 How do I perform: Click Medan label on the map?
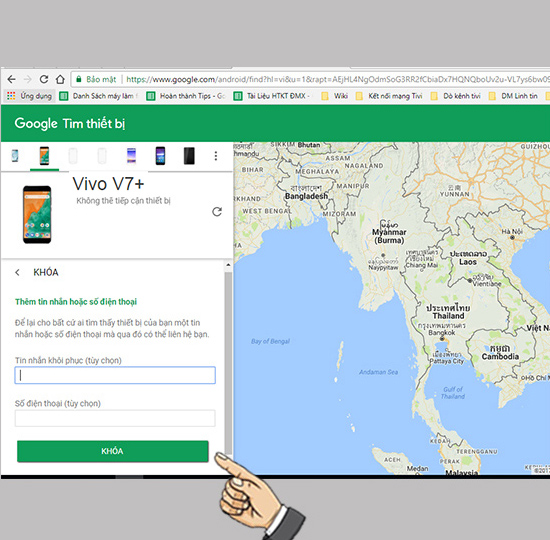click(x=417, y=468)
